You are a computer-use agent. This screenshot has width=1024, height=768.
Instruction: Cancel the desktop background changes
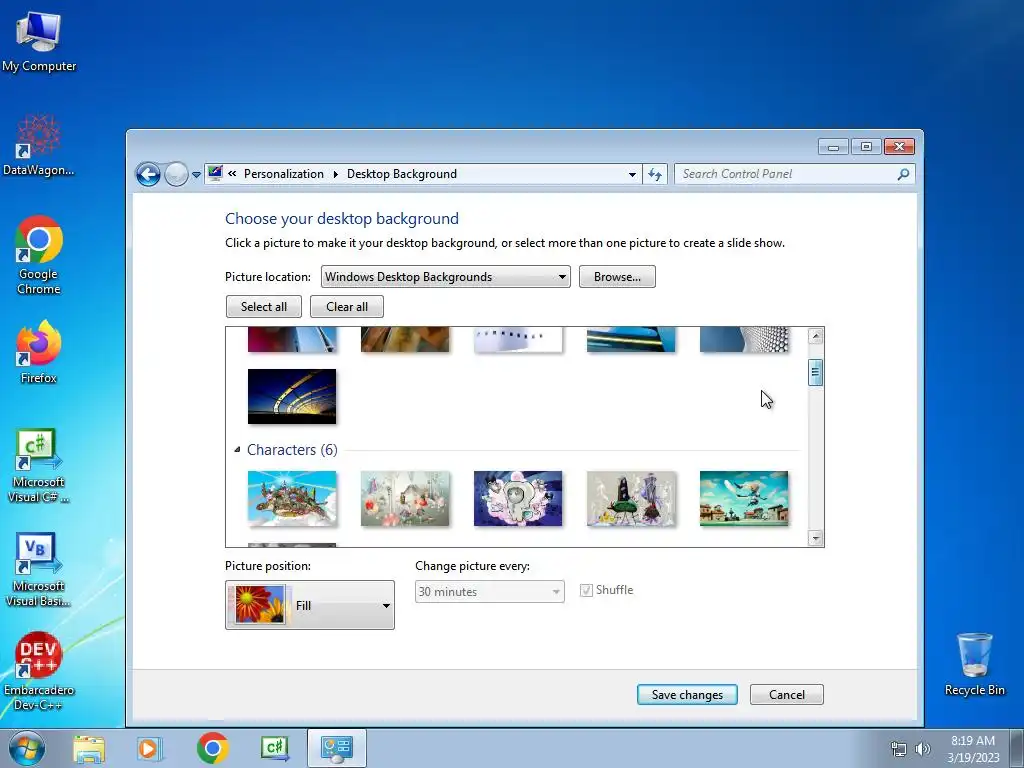[786, 695]
